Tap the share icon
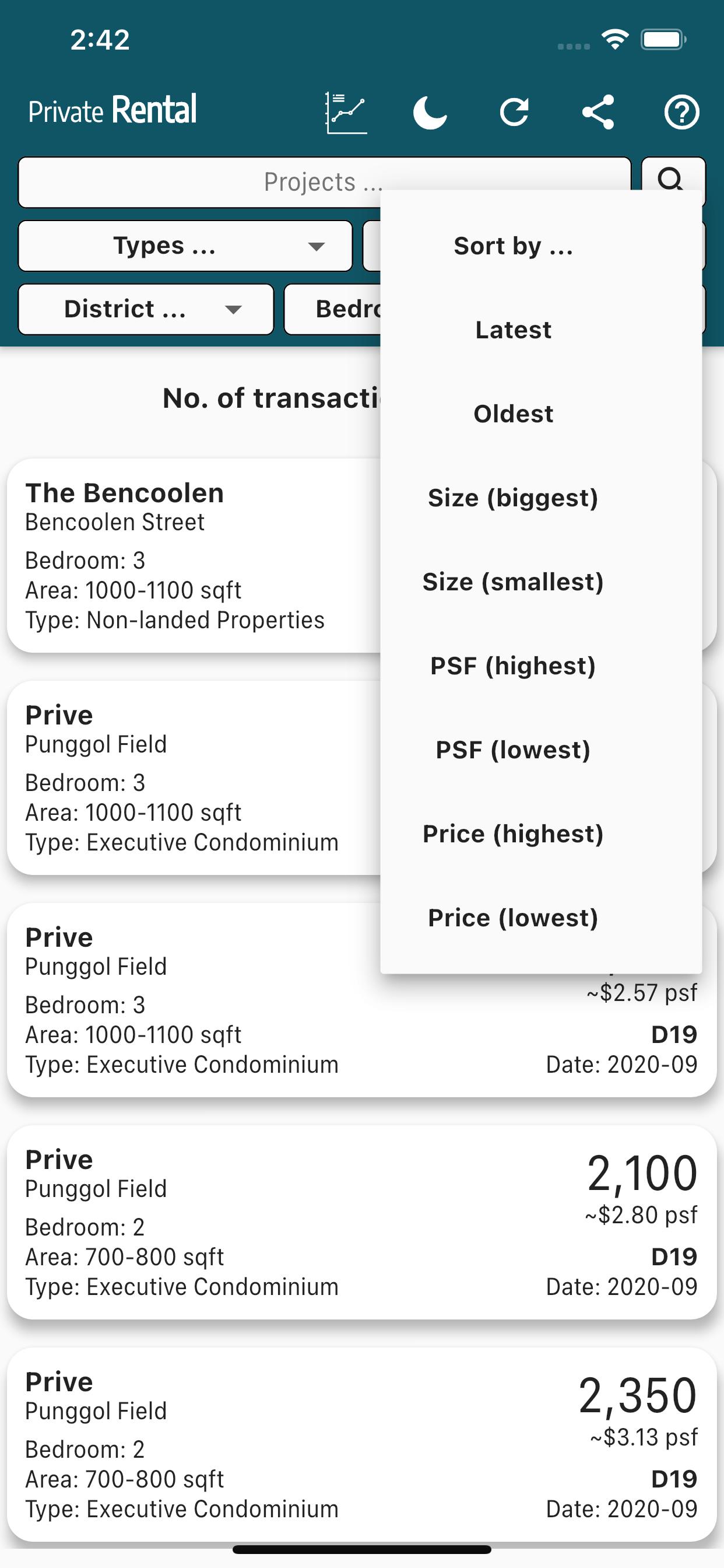This screenshot has width=724, height=1568. point(598,112)
